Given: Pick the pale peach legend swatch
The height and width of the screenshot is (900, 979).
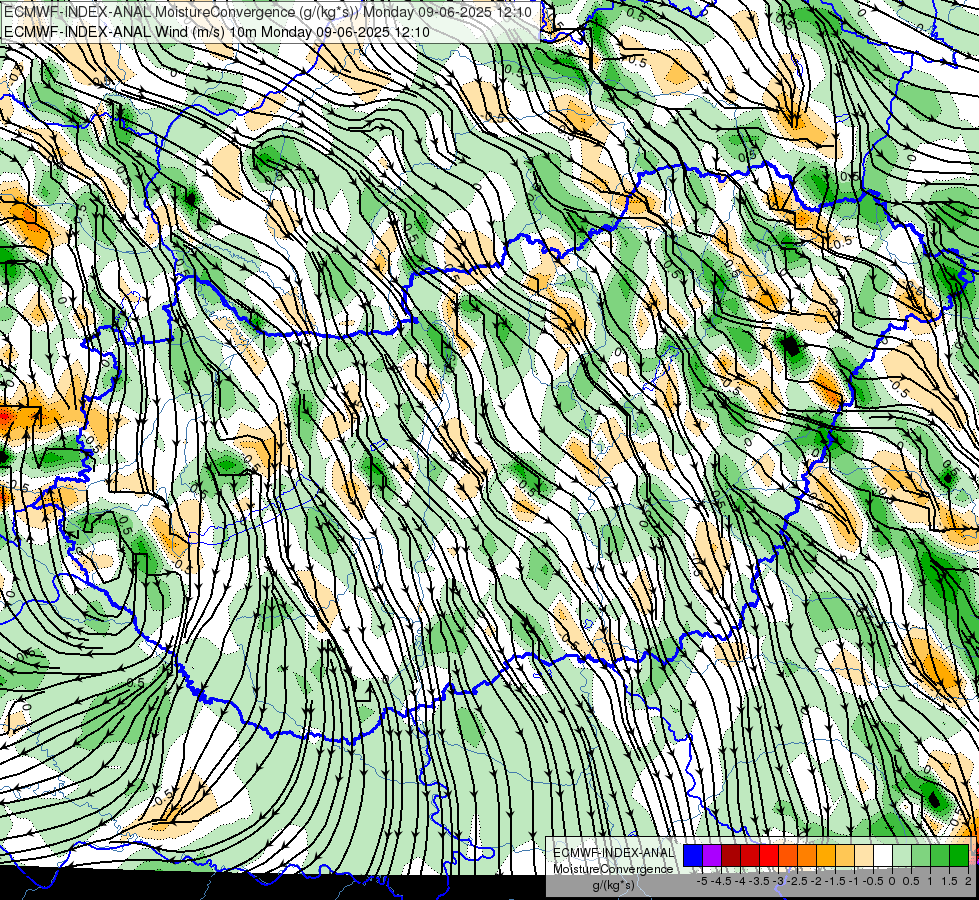Looking at the screenshot, I should pos(864,855).
